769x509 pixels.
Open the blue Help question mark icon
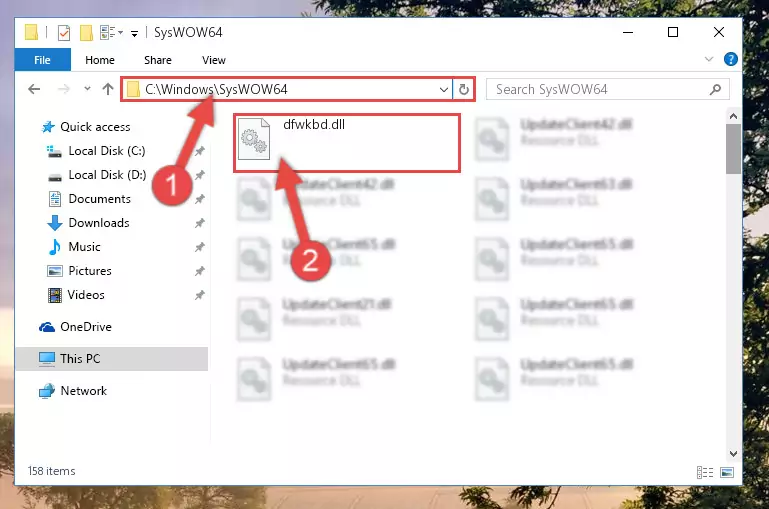click(730, 59)
